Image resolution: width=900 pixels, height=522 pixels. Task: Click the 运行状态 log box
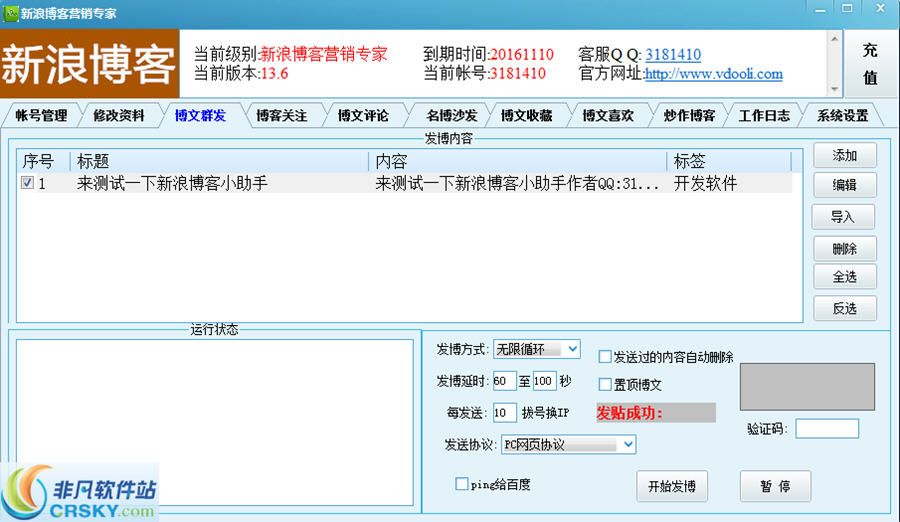[x=215, y=422]
